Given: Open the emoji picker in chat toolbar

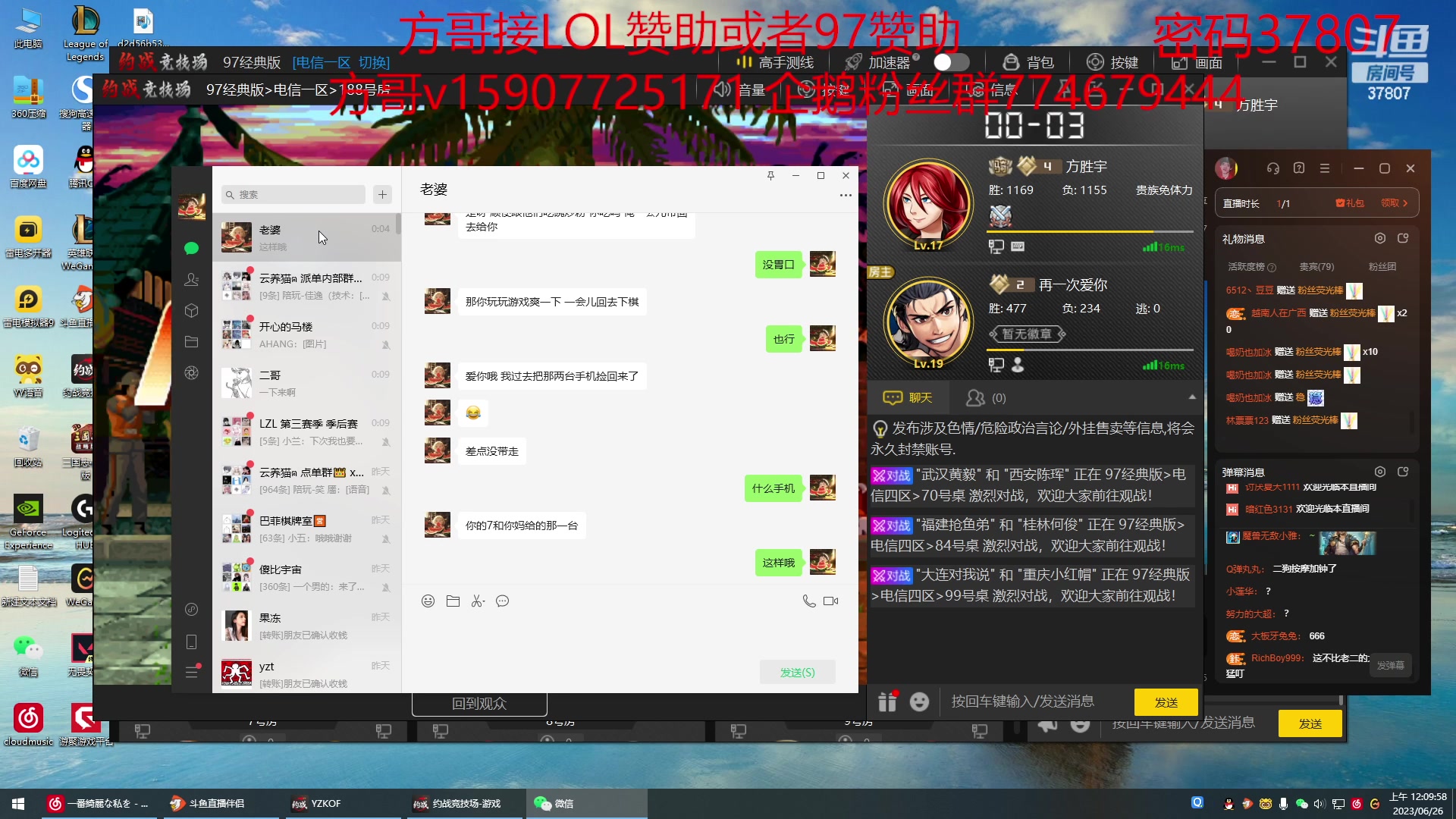Looking at the screenshot, I should (x=428, y=601).
